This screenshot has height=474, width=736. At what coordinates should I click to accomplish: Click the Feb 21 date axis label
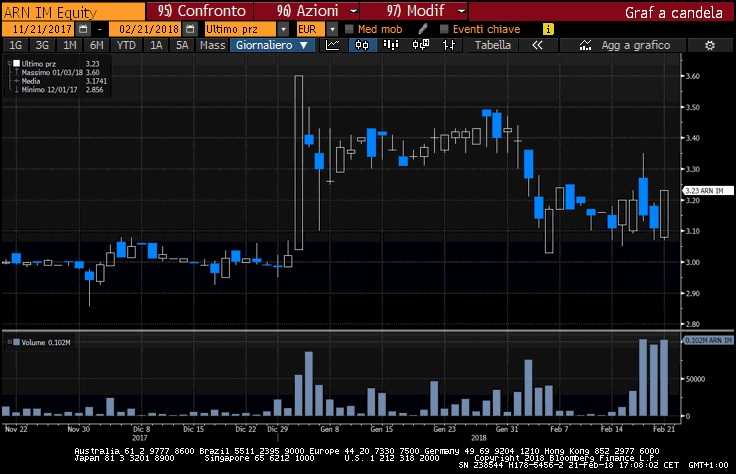(x=664, y=429)
